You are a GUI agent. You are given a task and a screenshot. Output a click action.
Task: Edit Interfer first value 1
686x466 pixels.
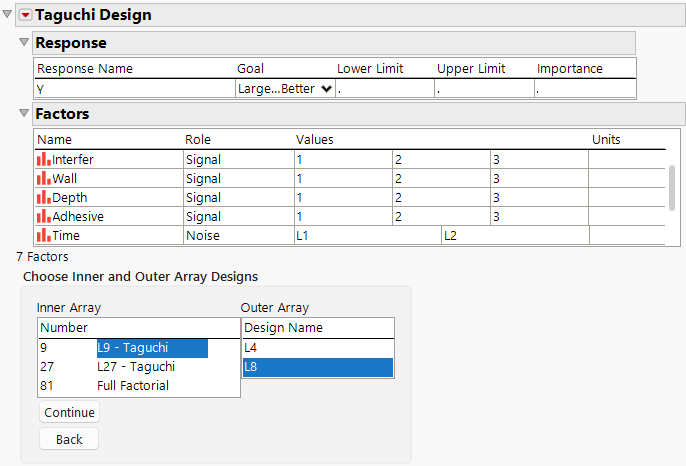[343, 159]
